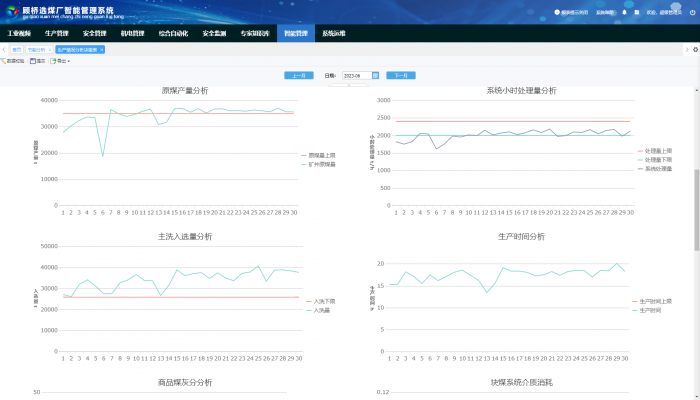Screen dimensions: 700x400
Task: Click the date input field
Action: click(x=355, y=75)
